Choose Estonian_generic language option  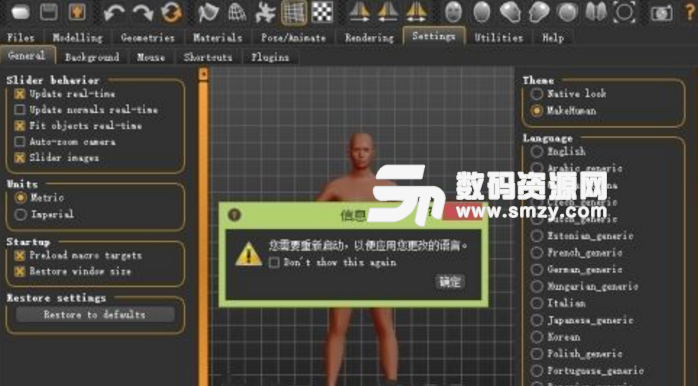[537, 236]
